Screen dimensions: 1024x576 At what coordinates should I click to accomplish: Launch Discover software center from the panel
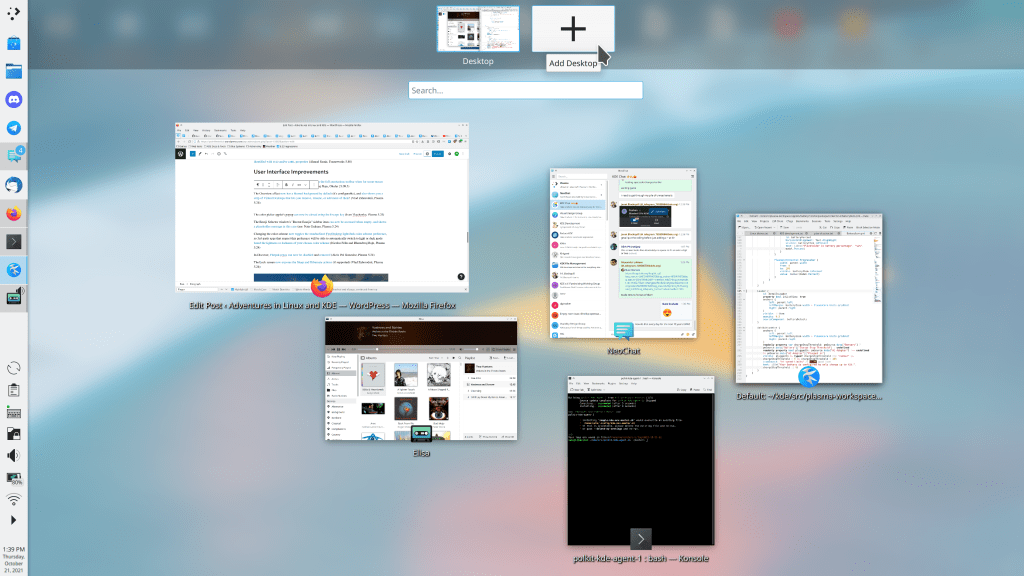pos(14,44)
